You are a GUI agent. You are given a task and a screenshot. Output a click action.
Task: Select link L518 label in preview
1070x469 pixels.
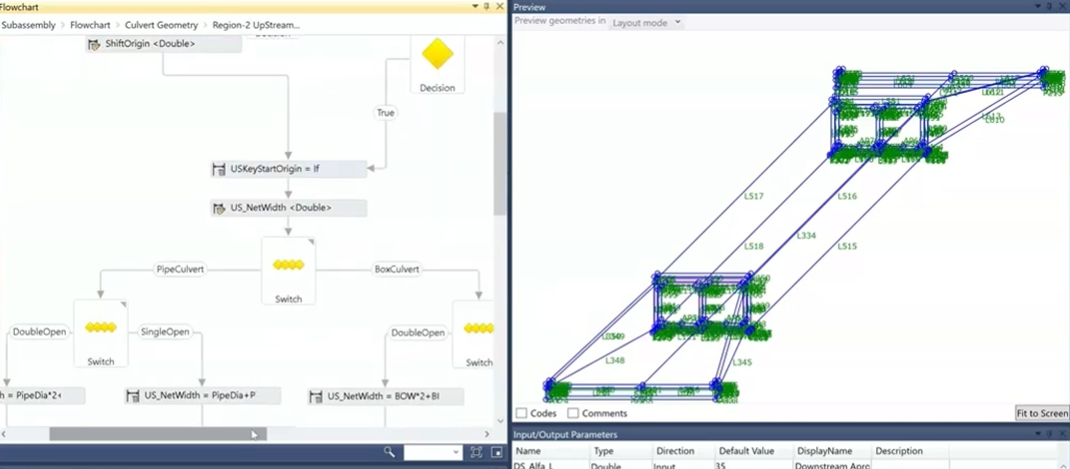[x=753, y=246]
